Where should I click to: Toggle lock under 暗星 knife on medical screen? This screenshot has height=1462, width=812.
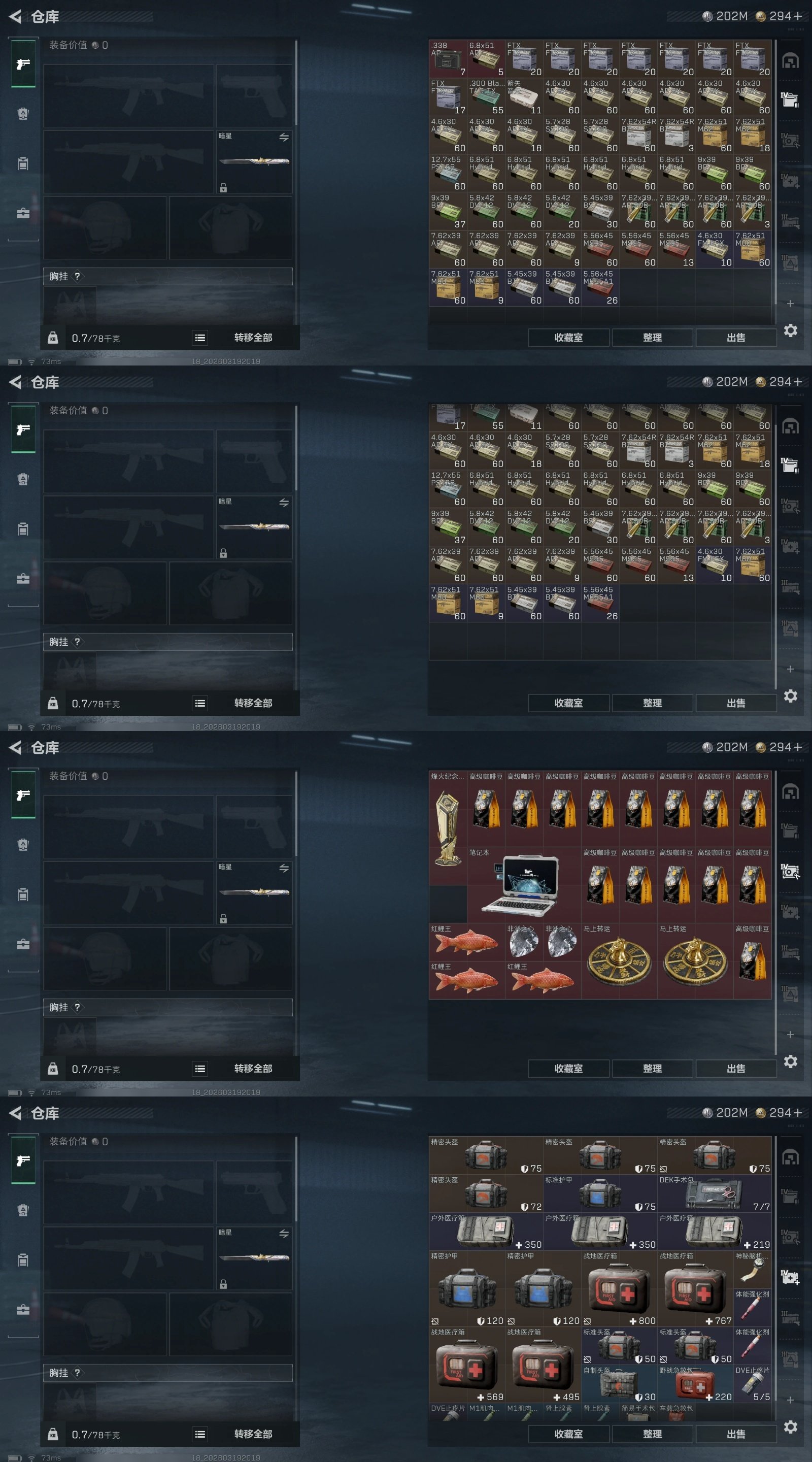coord(223,1284)
